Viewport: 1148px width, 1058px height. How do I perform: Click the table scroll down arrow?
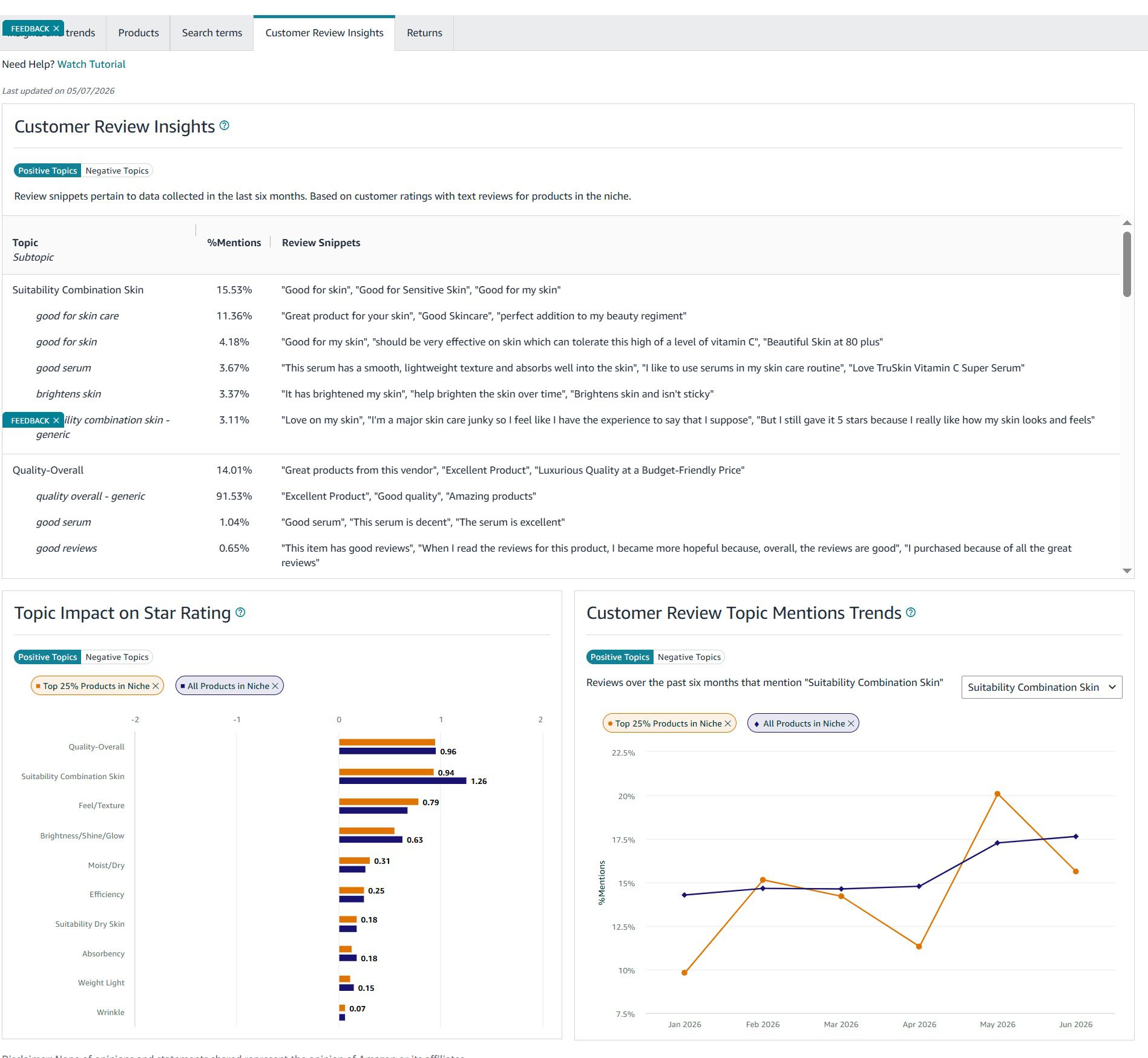point(1127,570)
